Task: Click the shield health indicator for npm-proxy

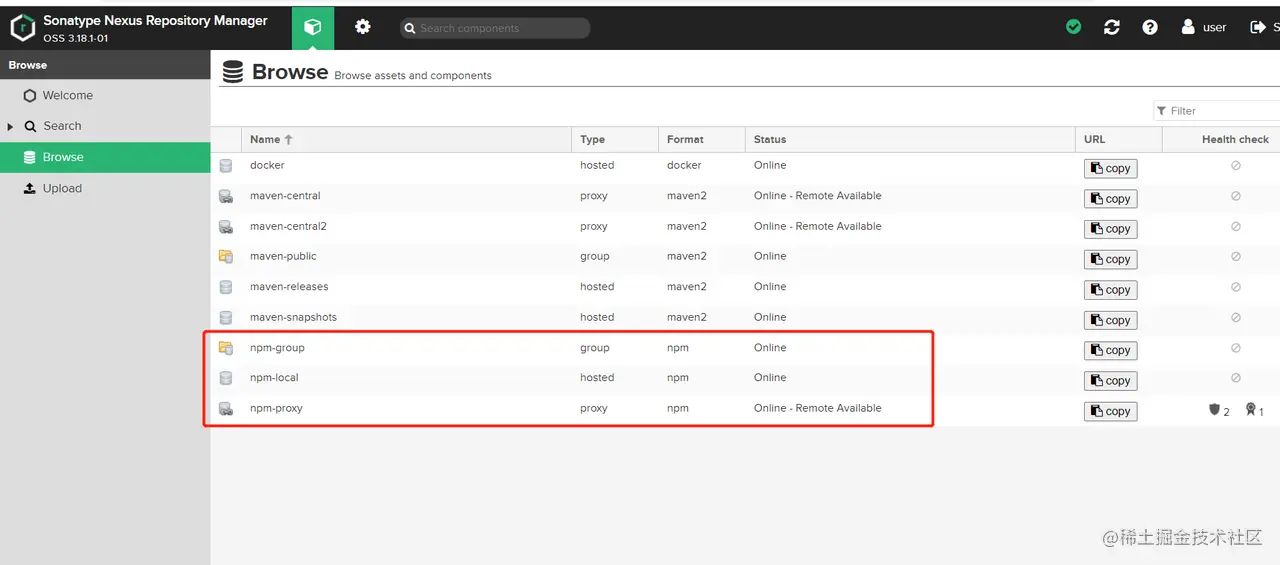Action: (x=1215, y=410)
